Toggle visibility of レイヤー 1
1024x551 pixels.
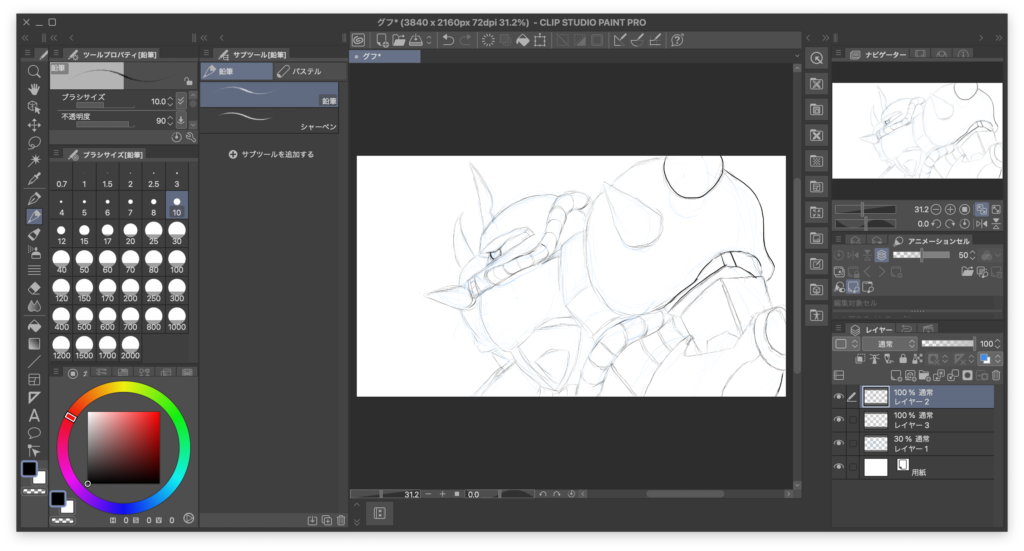pyautogui.click(x=838, y=444)
